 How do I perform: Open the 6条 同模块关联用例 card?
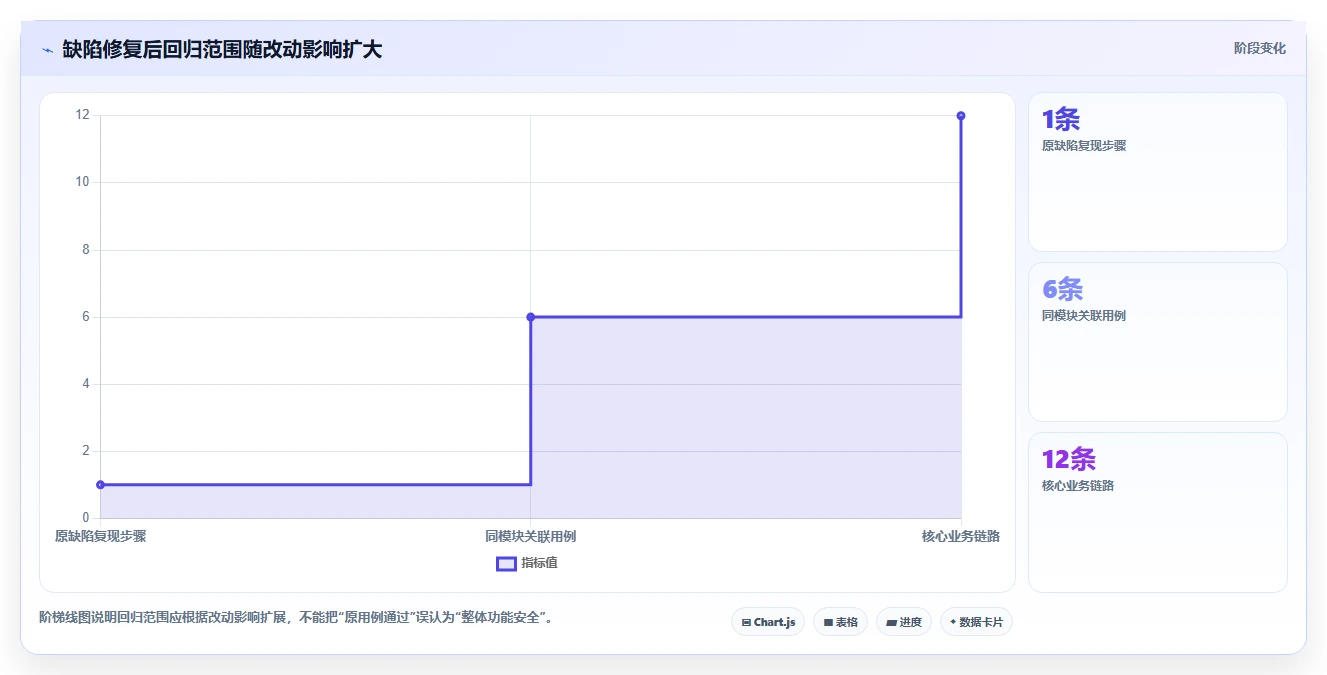pyautogui.click(x=1158, y=342)
